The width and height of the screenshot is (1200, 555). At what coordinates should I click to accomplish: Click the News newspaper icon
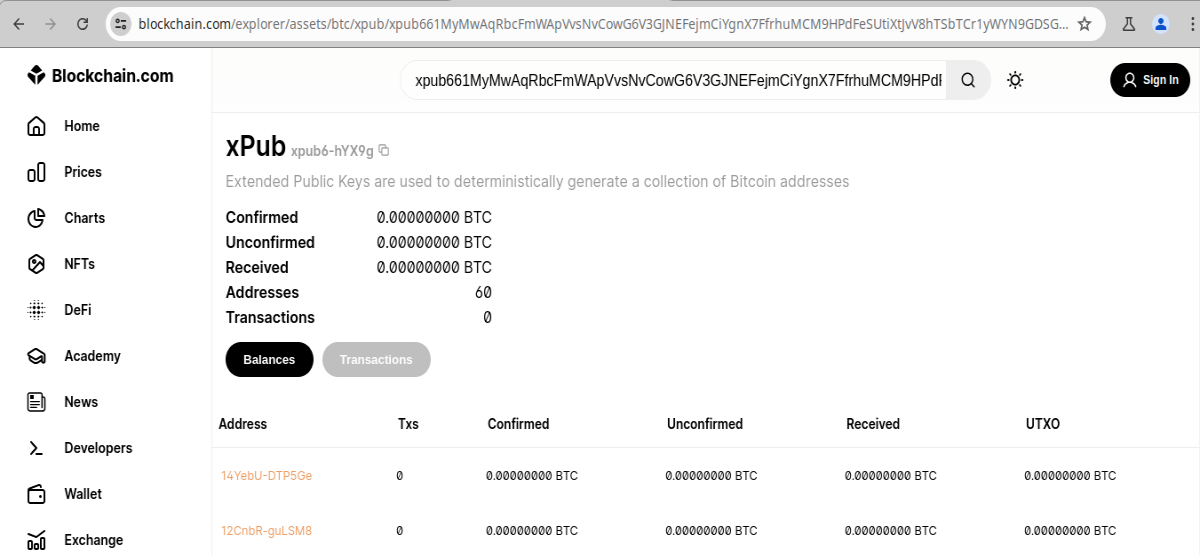36,402
